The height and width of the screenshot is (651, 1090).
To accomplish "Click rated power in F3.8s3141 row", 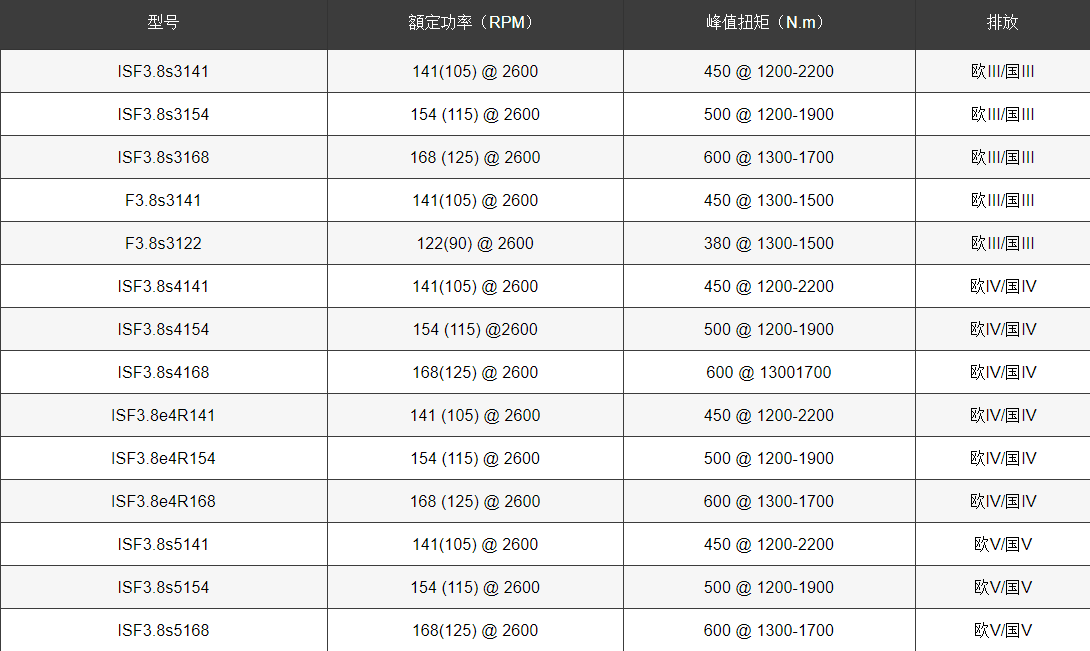I will pos(475,201).
